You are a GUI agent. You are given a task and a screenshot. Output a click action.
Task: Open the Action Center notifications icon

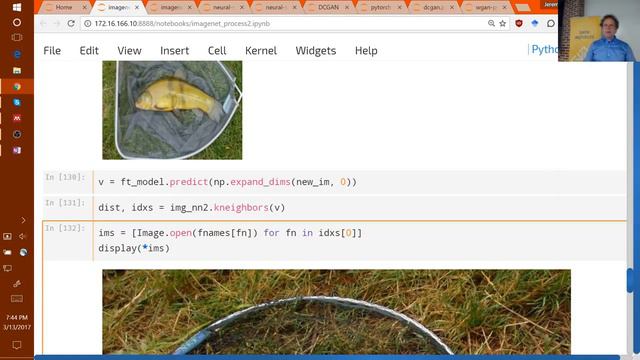(17, 345)
